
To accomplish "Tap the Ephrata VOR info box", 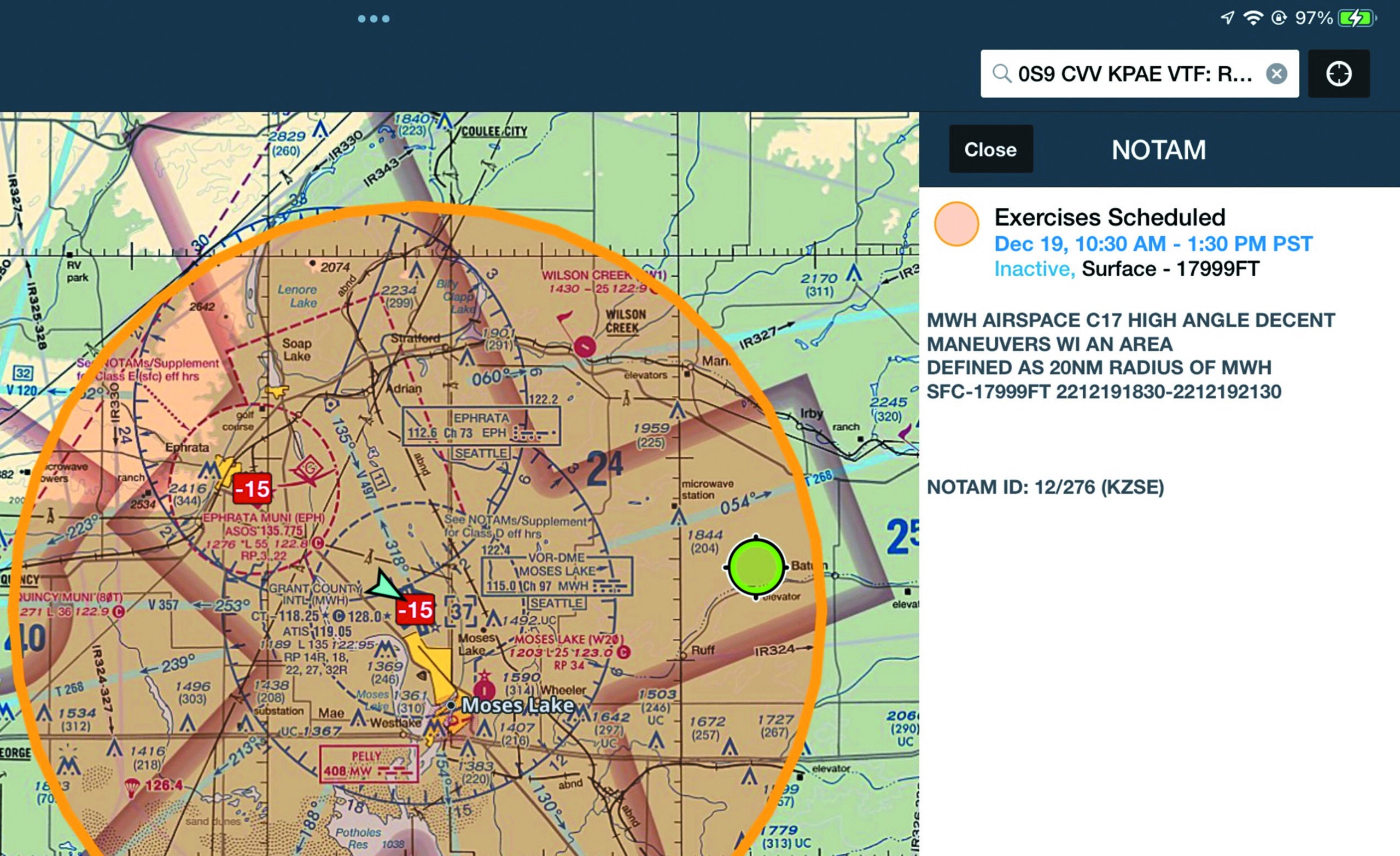I will coord(481,425).
